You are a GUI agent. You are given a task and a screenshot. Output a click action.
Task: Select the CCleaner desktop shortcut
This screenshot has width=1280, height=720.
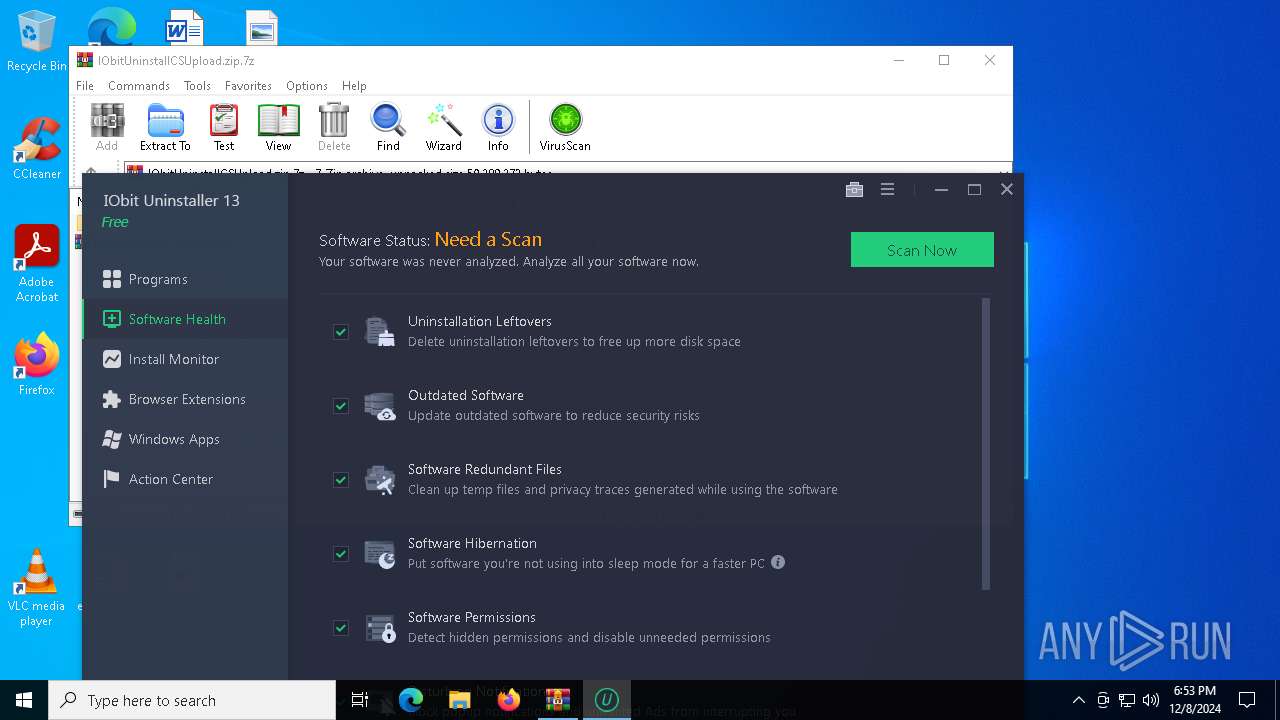point(36,149)
